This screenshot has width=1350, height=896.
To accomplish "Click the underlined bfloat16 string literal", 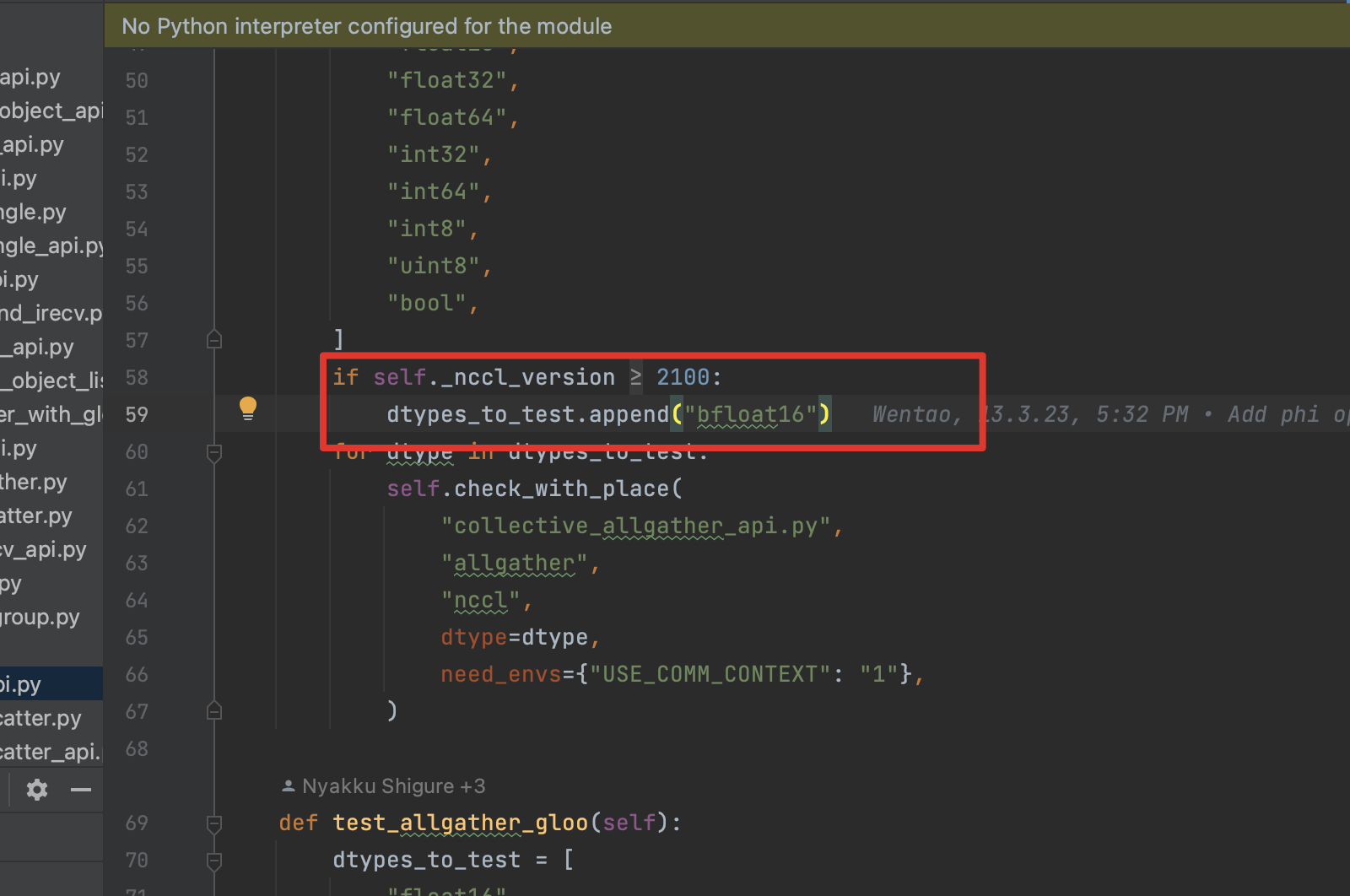I will point(750,414).
